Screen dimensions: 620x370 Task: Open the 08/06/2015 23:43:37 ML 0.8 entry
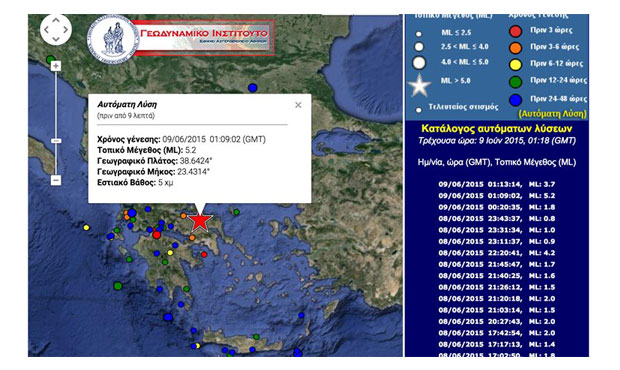[497, 219]
